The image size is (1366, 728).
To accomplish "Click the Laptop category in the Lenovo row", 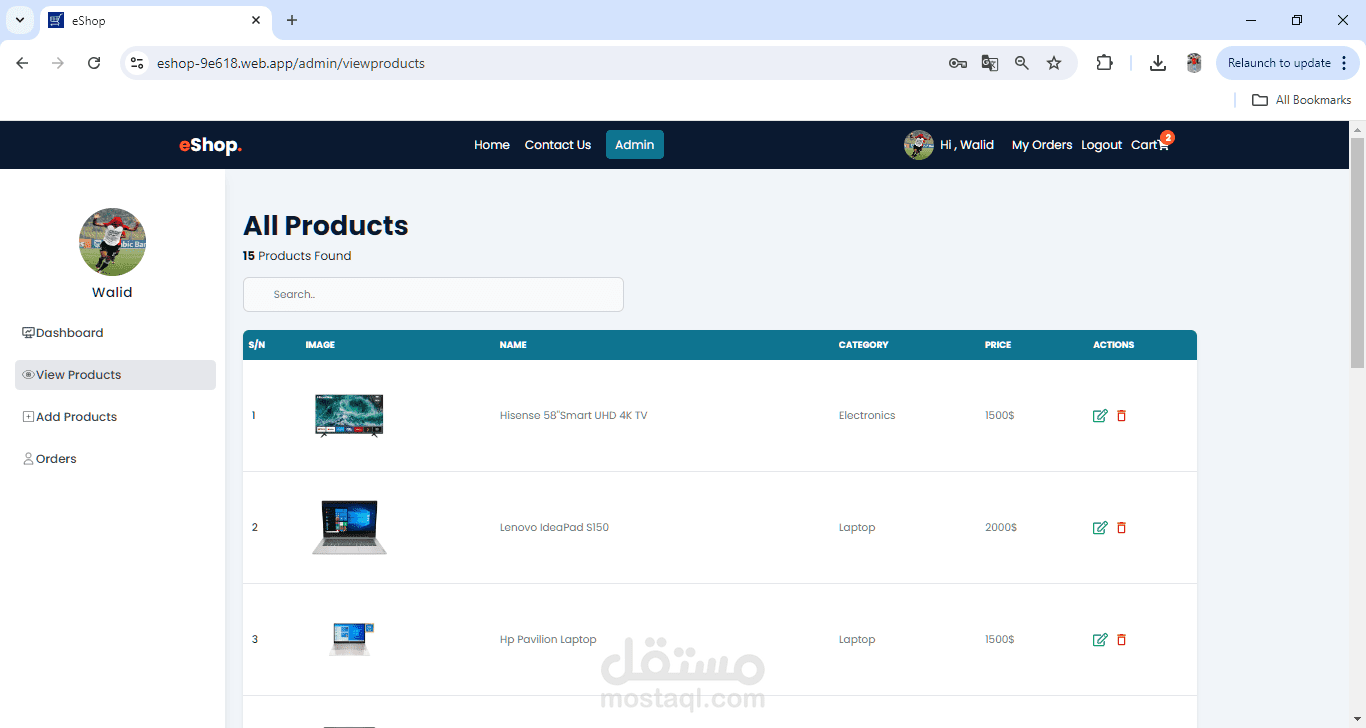I will [857, 528].
